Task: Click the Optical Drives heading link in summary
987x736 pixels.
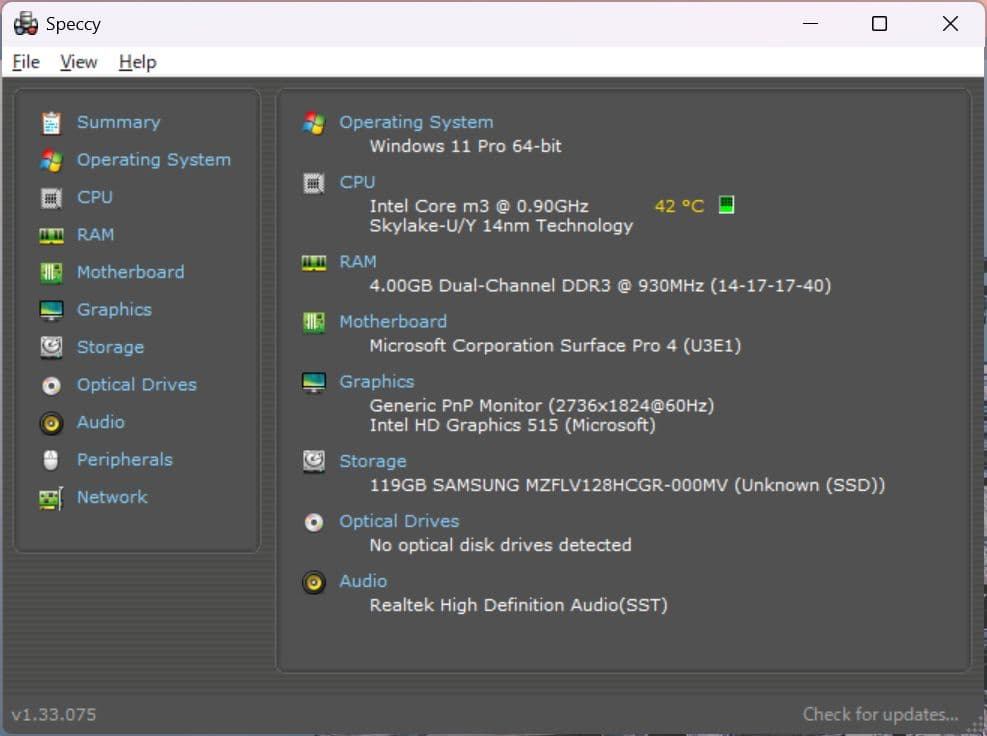Action: point(399,521)
